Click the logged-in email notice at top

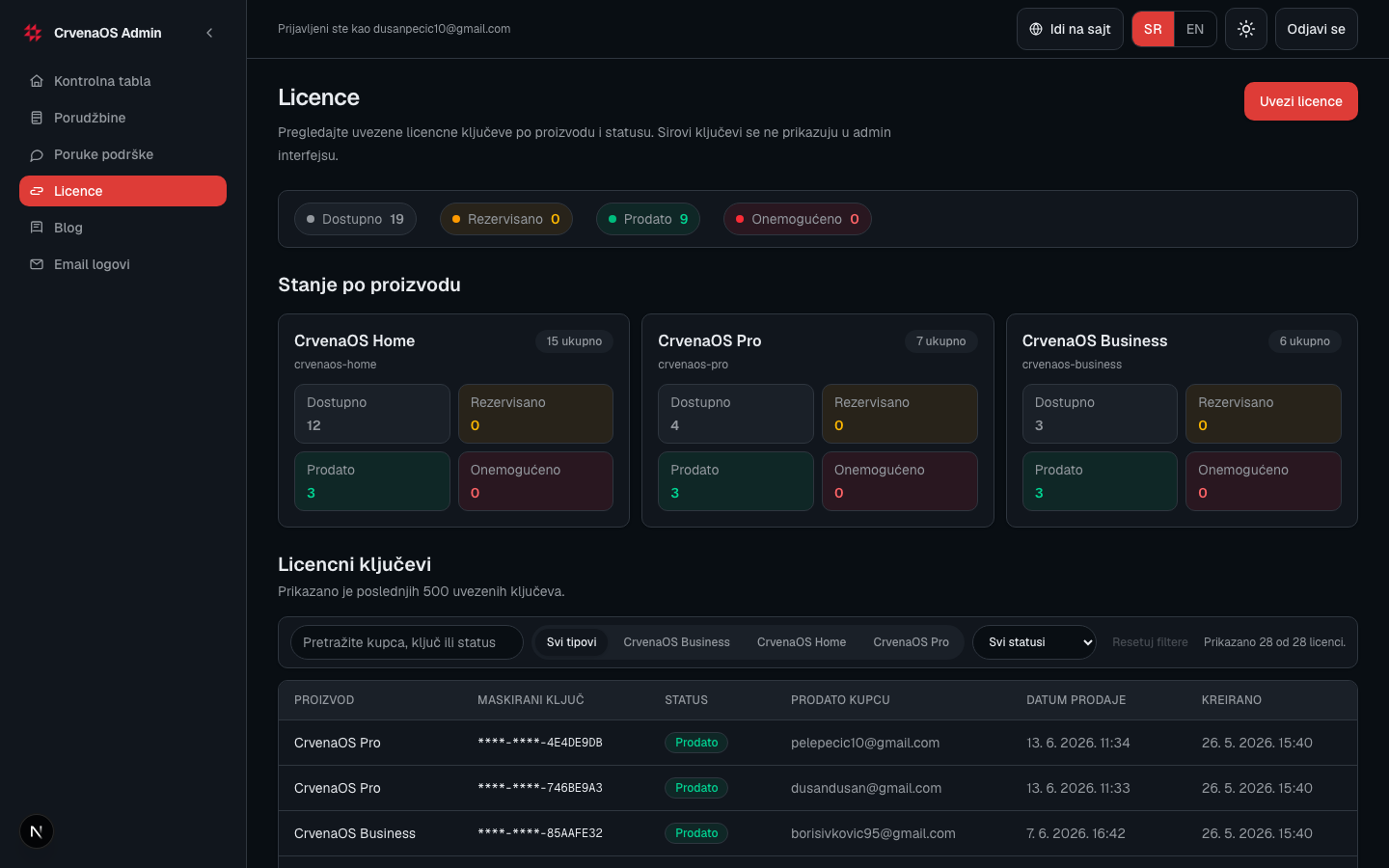[x=395, y=29]
